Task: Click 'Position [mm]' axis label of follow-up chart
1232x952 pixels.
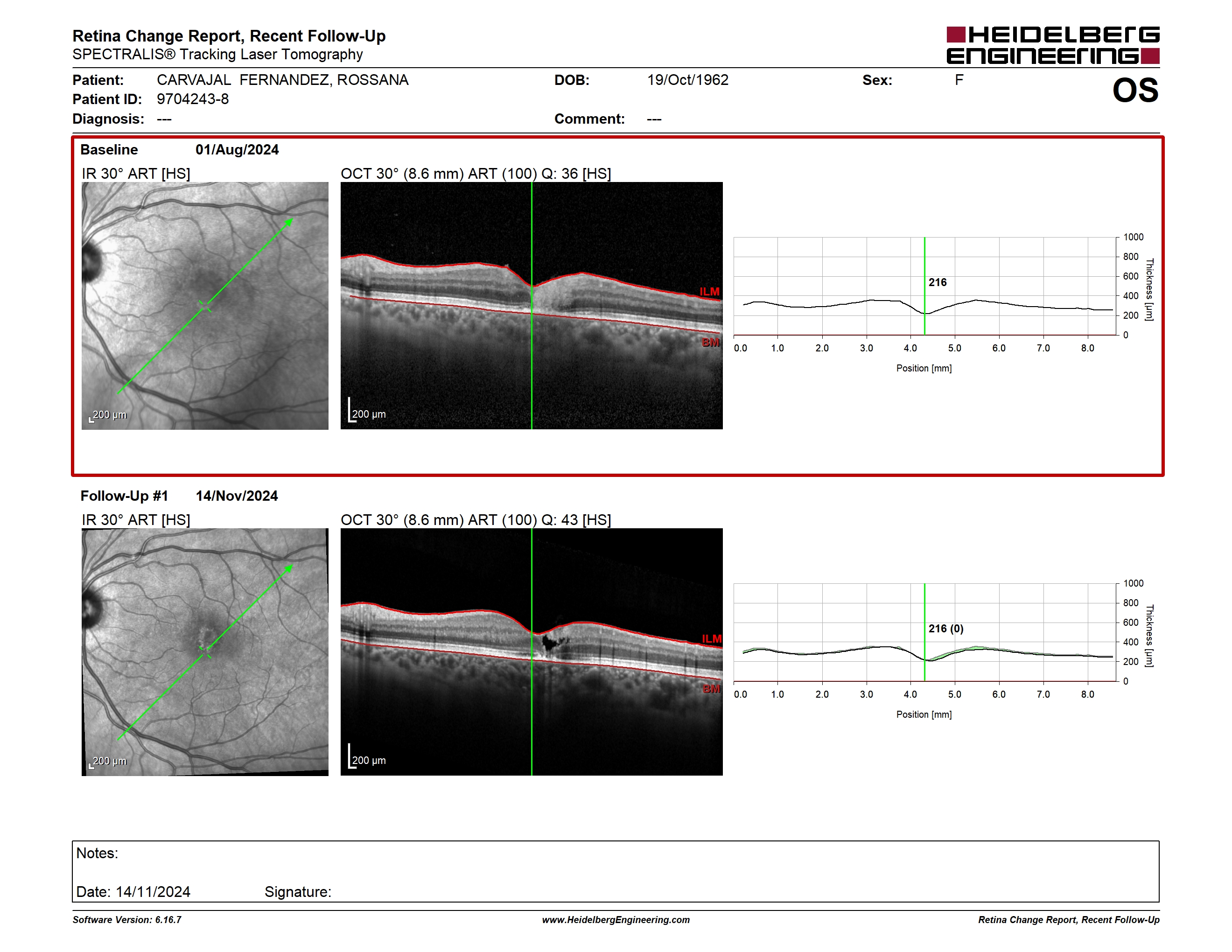Action: click(x=924, y=714)
